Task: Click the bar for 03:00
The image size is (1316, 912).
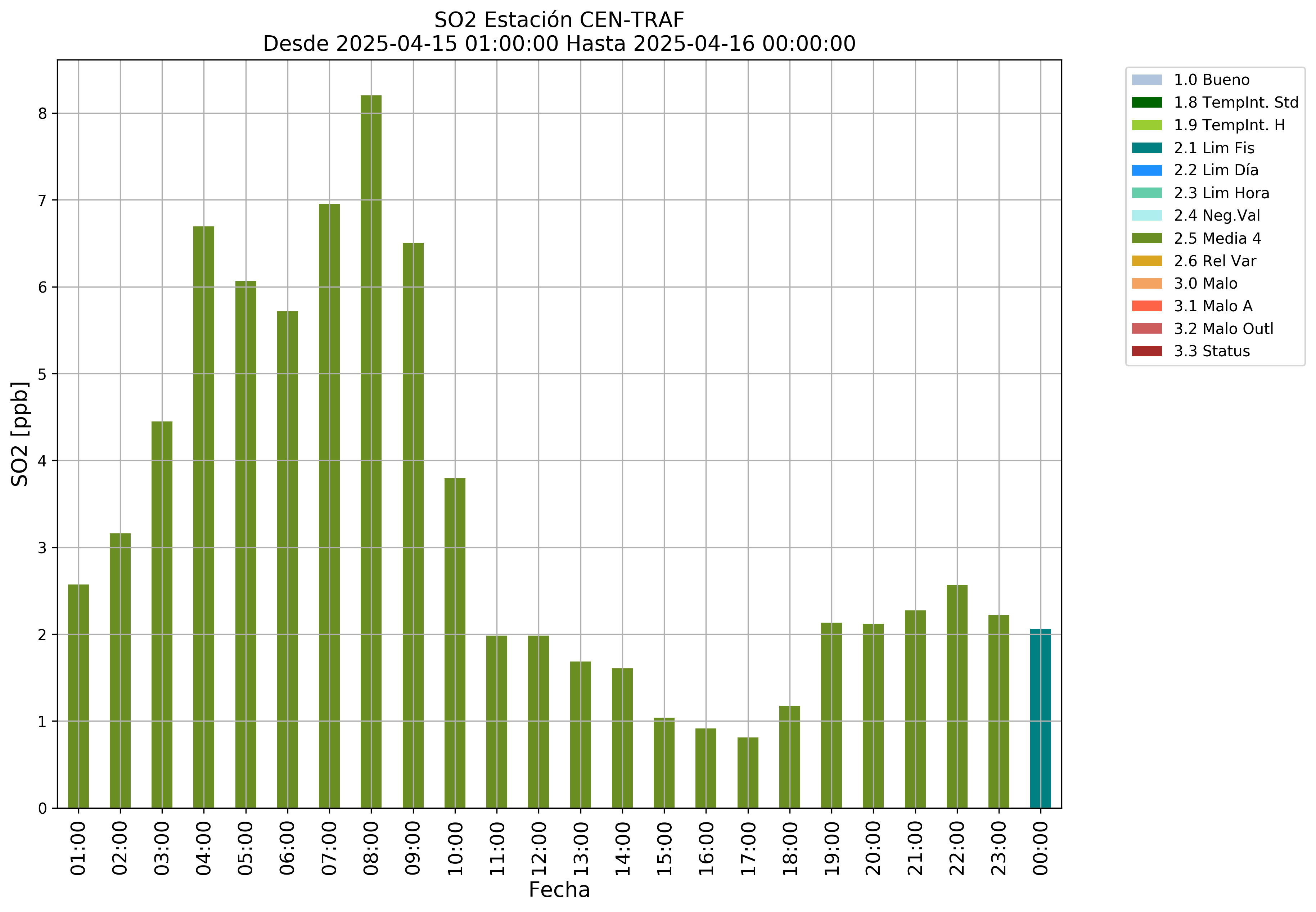Action: click(162, 615)
